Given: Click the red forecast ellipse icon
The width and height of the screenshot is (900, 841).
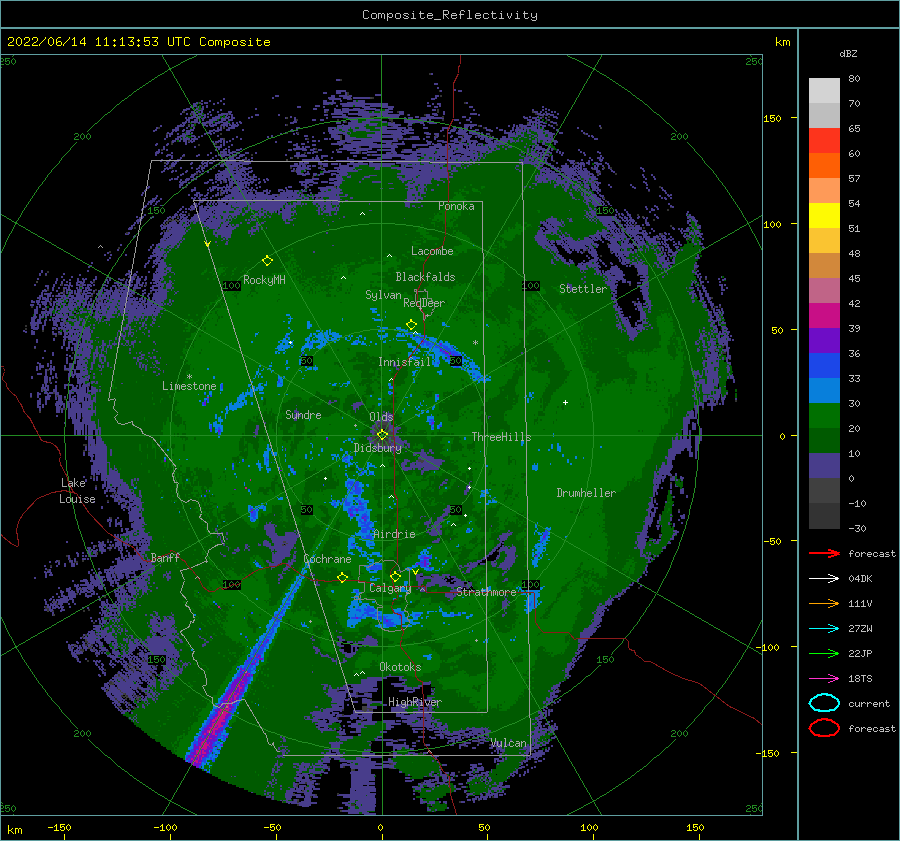Looking at the screenshot, I should pos(824,728).
